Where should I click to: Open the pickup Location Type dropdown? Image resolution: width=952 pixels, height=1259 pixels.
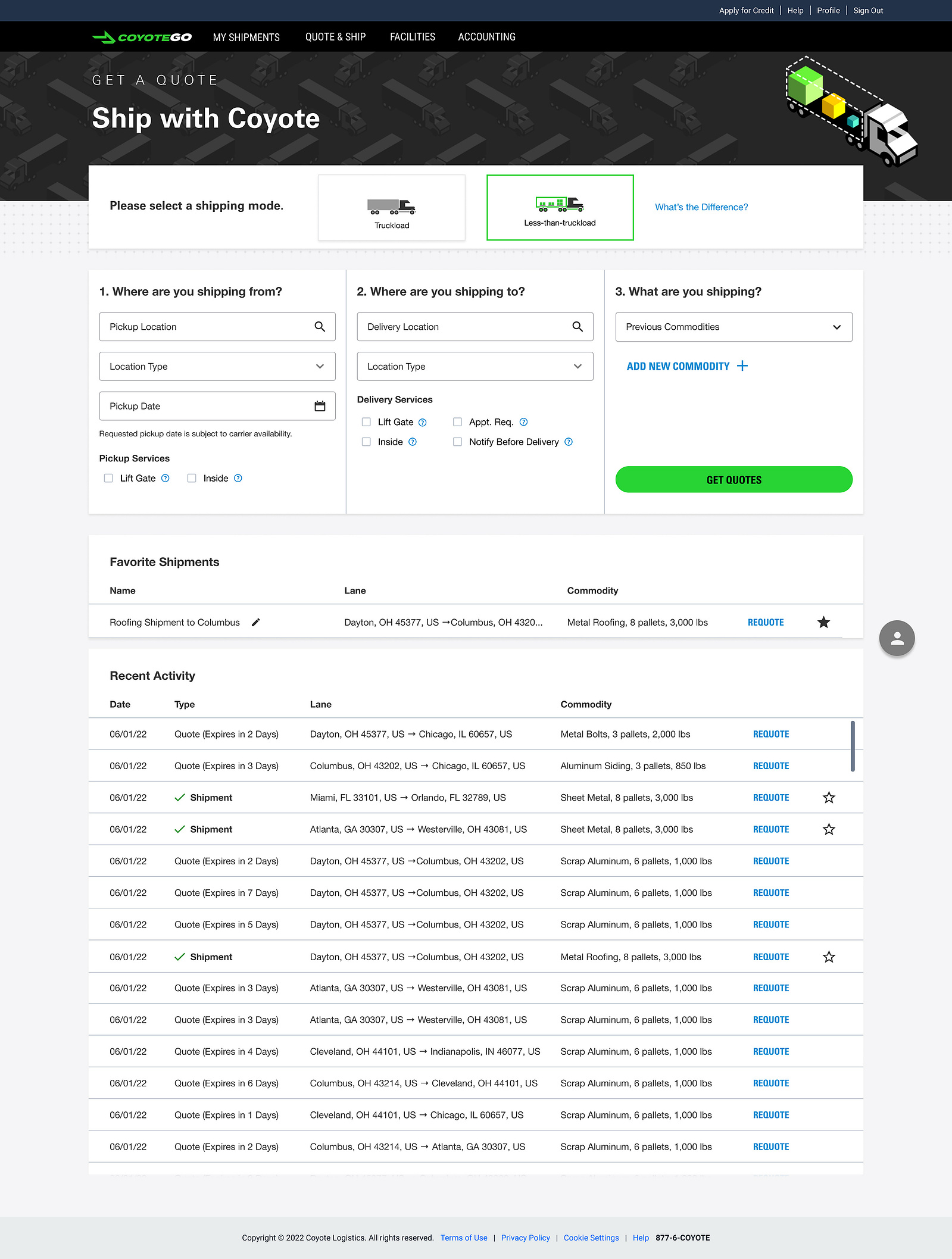coord(217,367)
